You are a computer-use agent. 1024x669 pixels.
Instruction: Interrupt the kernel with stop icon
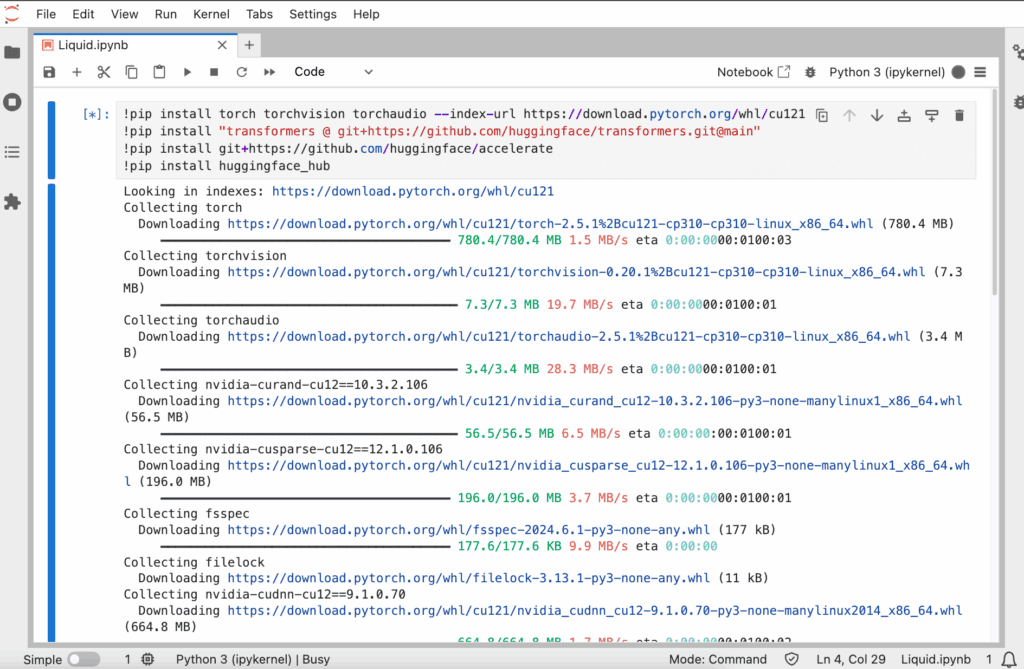pyautogui.click(x=214, y=72)
